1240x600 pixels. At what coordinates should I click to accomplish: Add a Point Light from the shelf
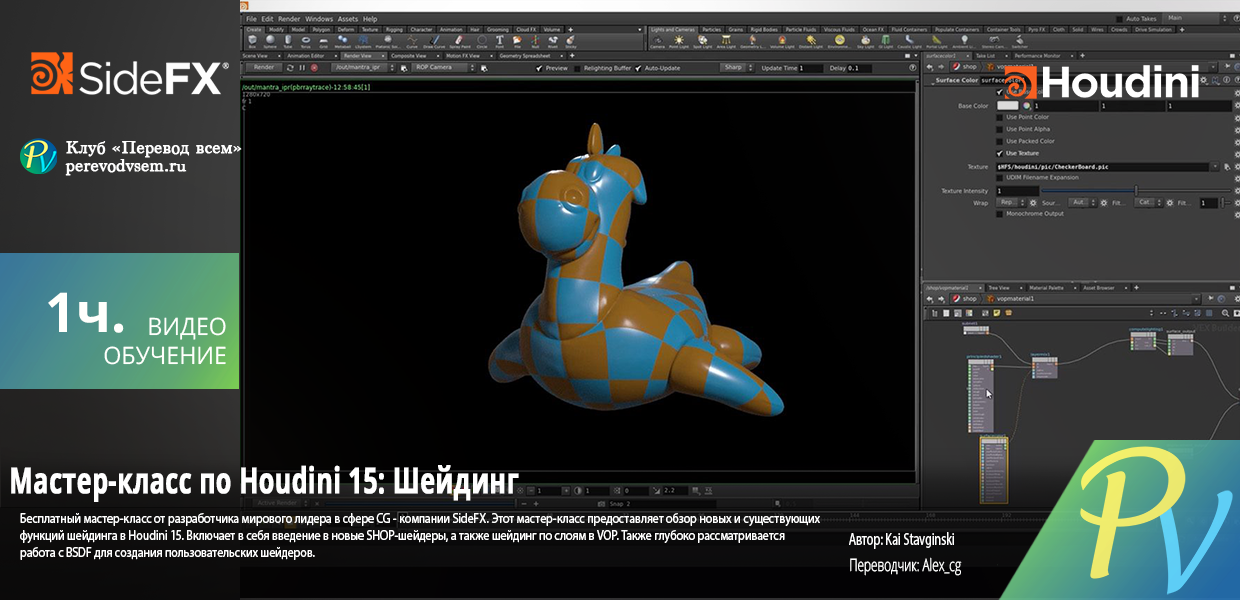679,41
